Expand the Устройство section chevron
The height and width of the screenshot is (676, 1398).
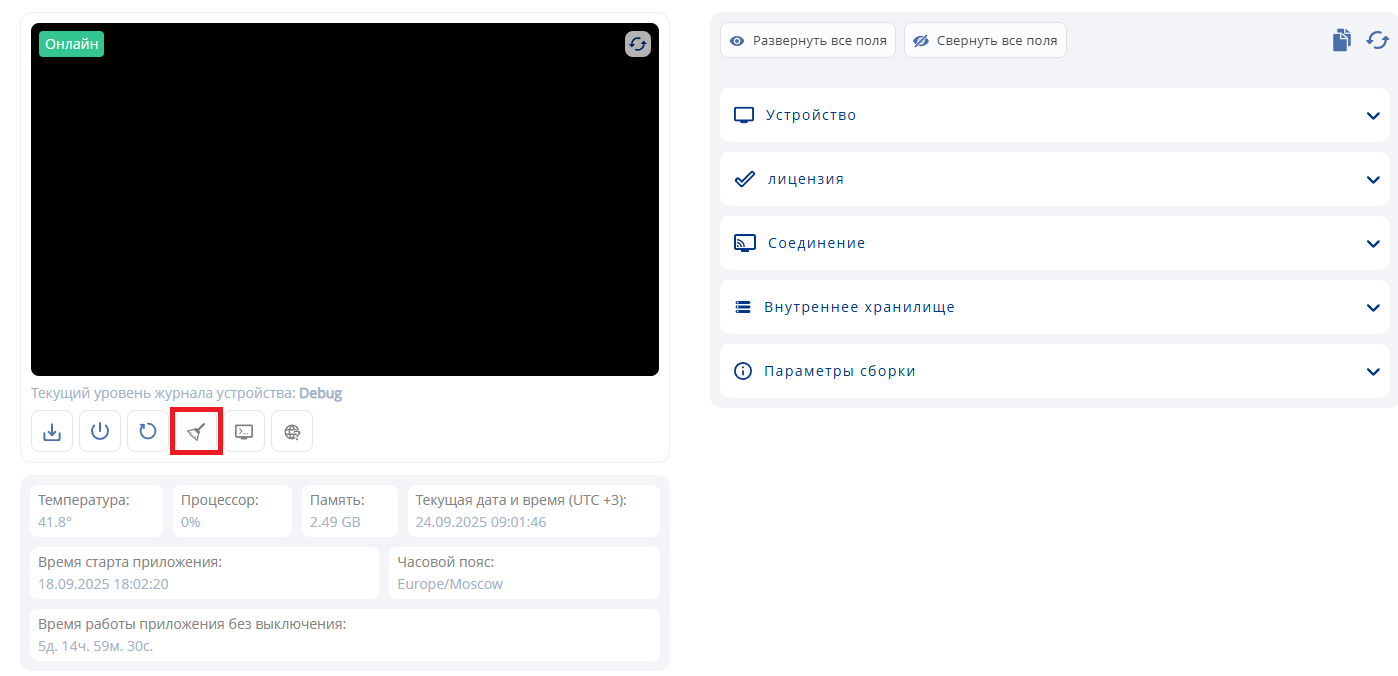coord(1373,115)
